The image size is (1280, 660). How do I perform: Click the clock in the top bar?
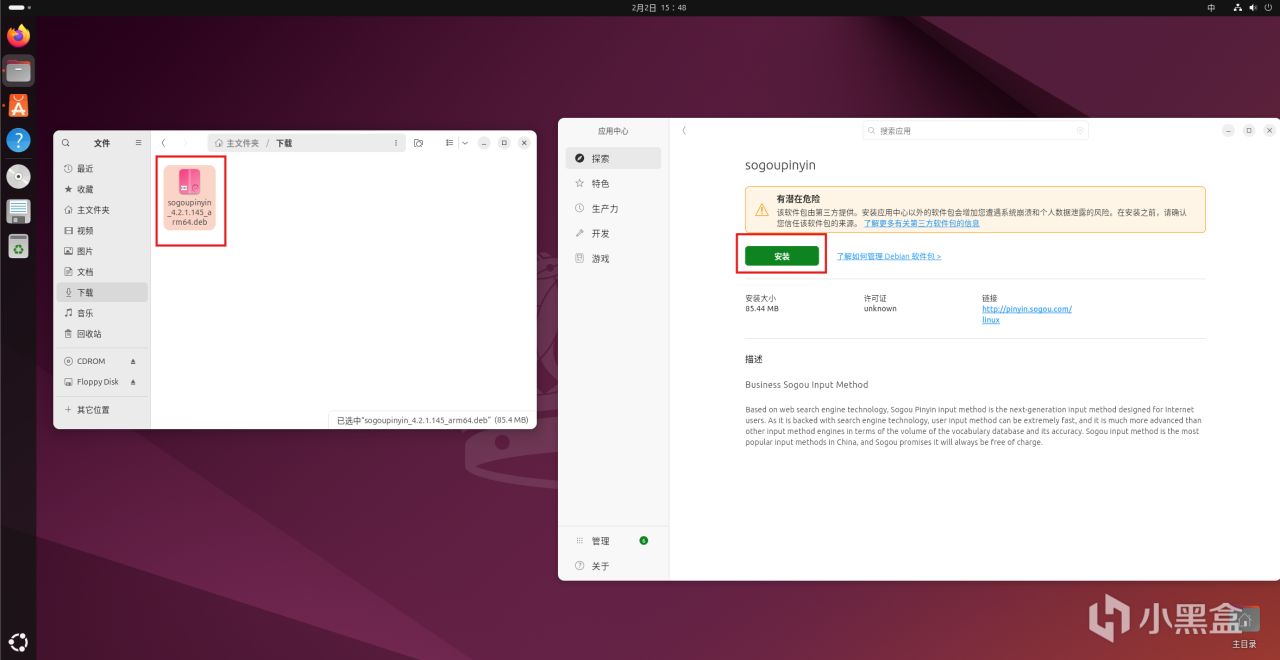(x=659, y=7)
